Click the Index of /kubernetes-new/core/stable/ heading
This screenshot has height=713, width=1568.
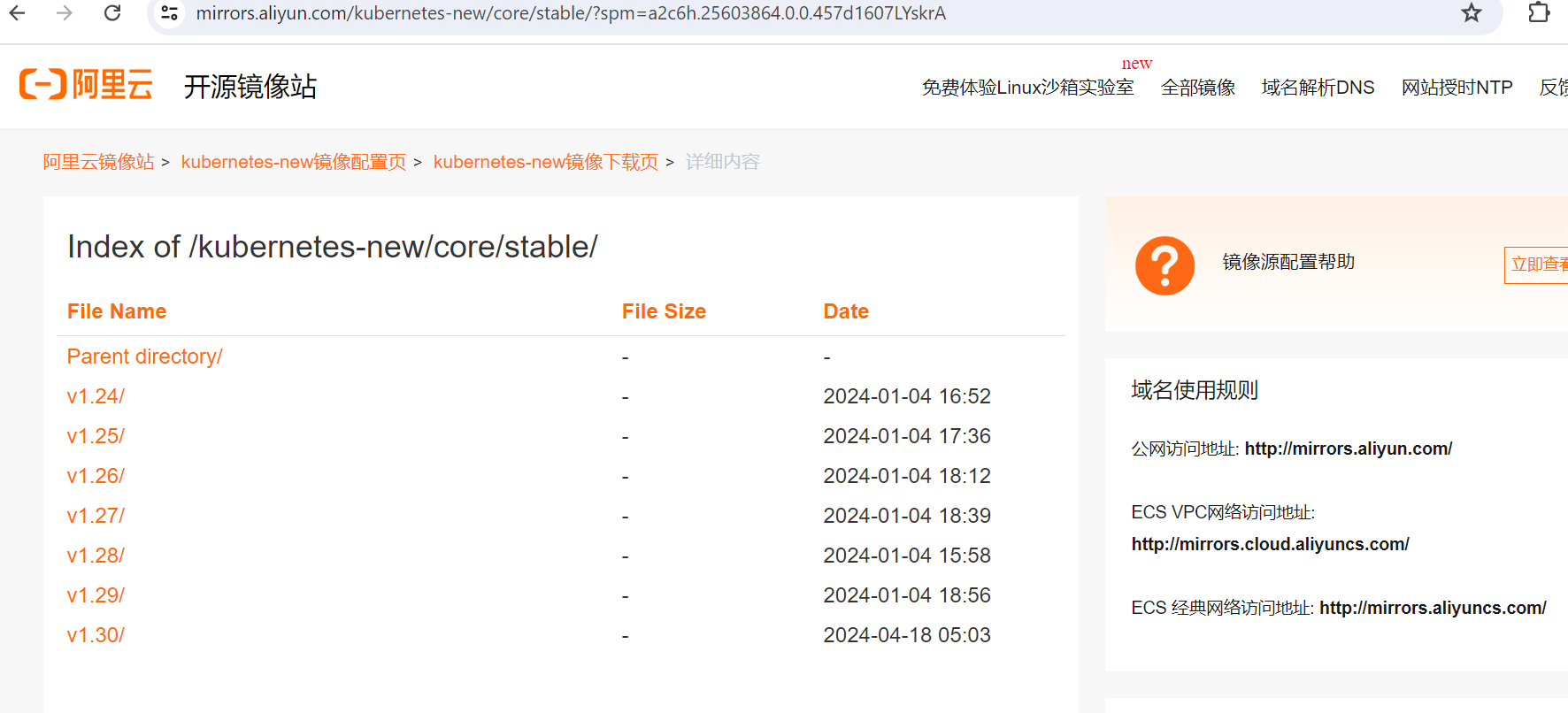[x=333, y=247]
